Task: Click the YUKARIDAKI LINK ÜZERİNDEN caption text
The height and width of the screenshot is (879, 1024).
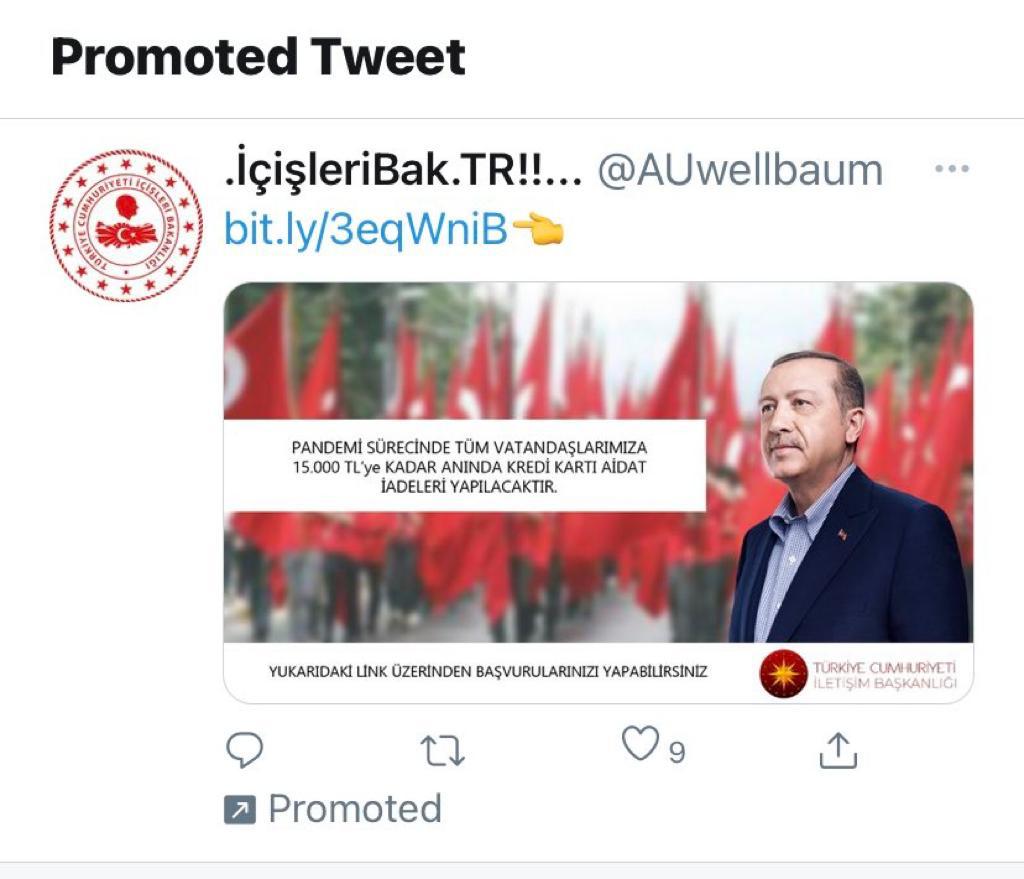Action: click(x=488, y=671)
